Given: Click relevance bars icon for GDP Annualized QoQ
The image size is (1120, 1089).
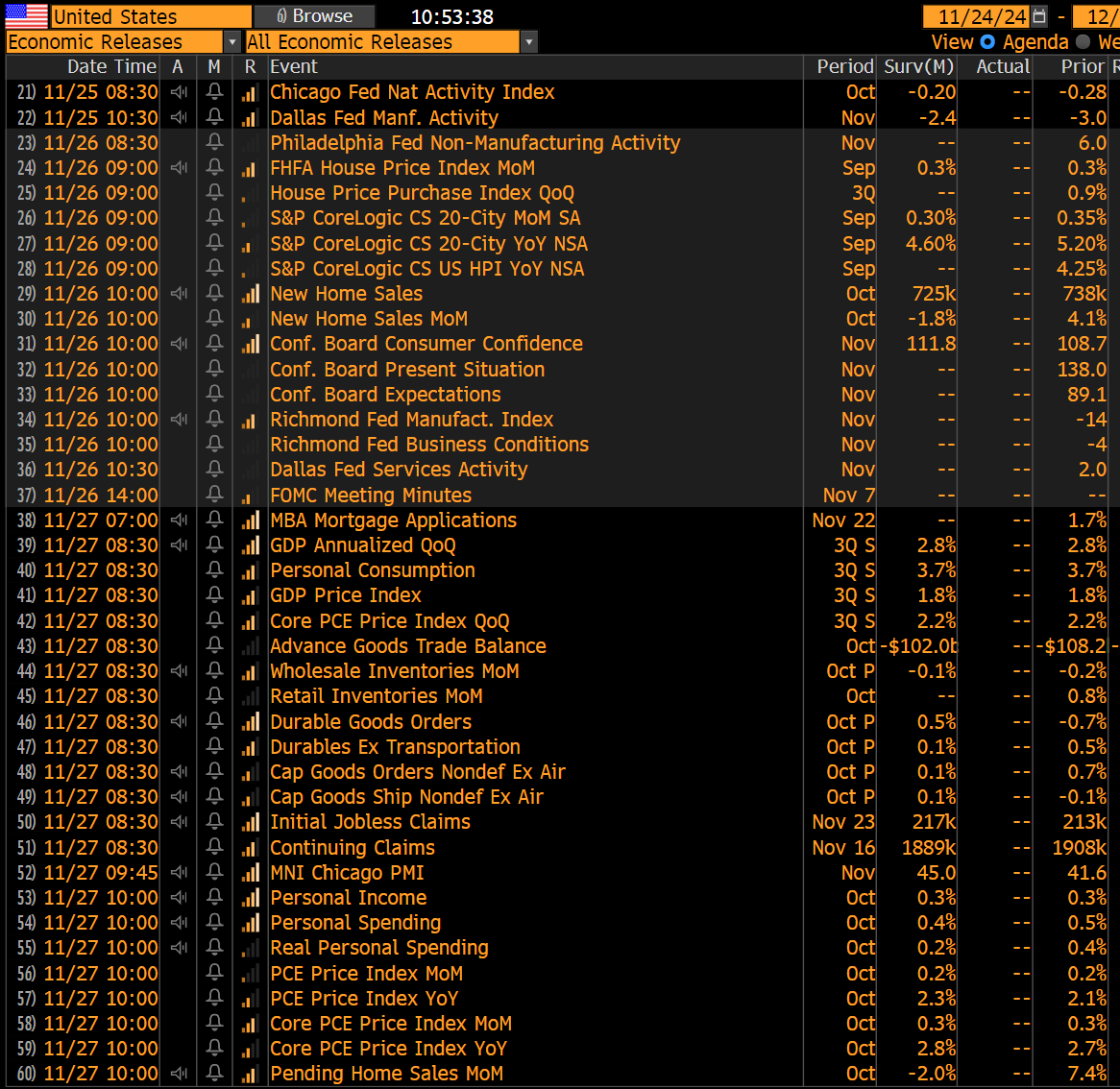Looking at the screenshot, I should [x=250, y=544].
